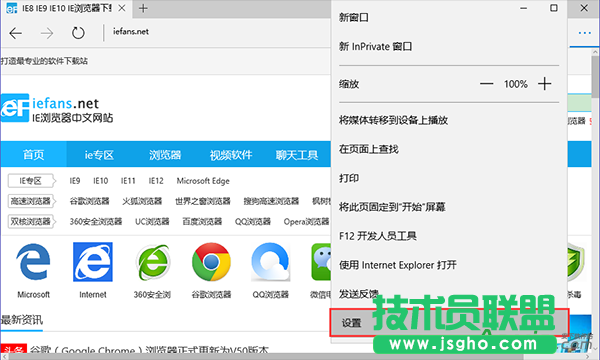Open the Internet Explorer icon
Viewport: 600px width, 360px height.
pos(93,262)
